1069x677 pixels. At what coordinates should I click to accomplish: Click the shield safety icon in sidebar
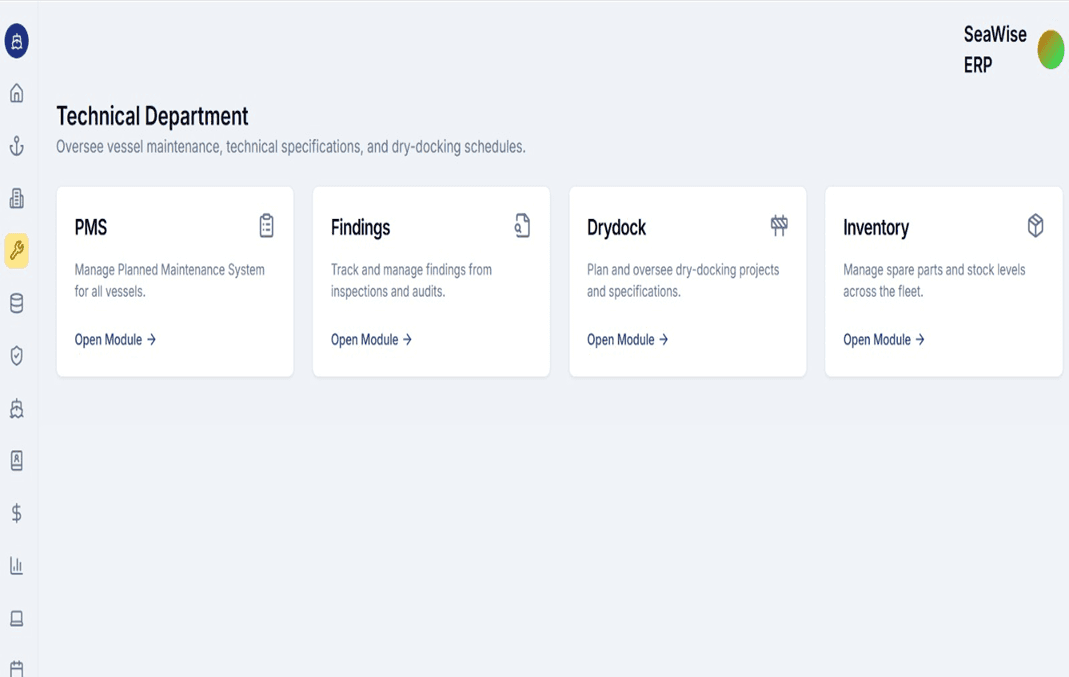(16, 356)
